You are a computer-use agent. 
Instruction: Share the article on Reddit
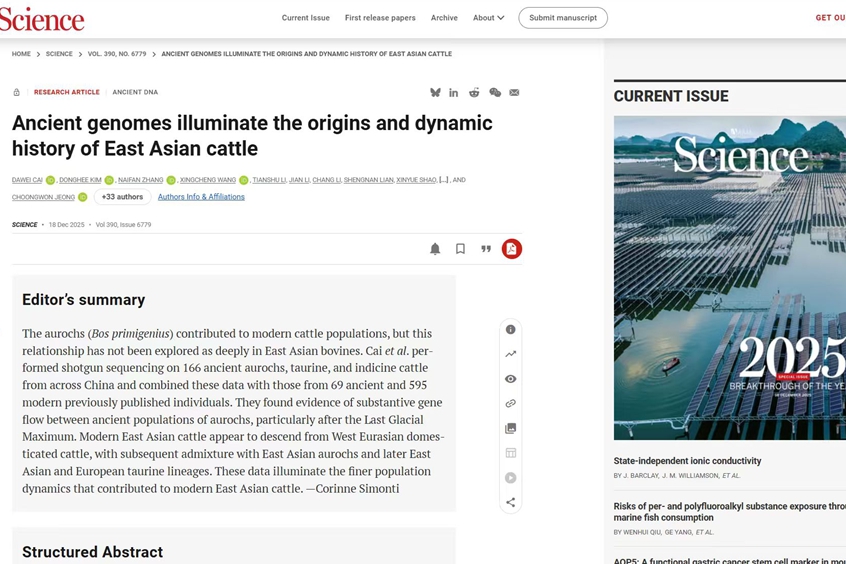click(x=474, y=92)
